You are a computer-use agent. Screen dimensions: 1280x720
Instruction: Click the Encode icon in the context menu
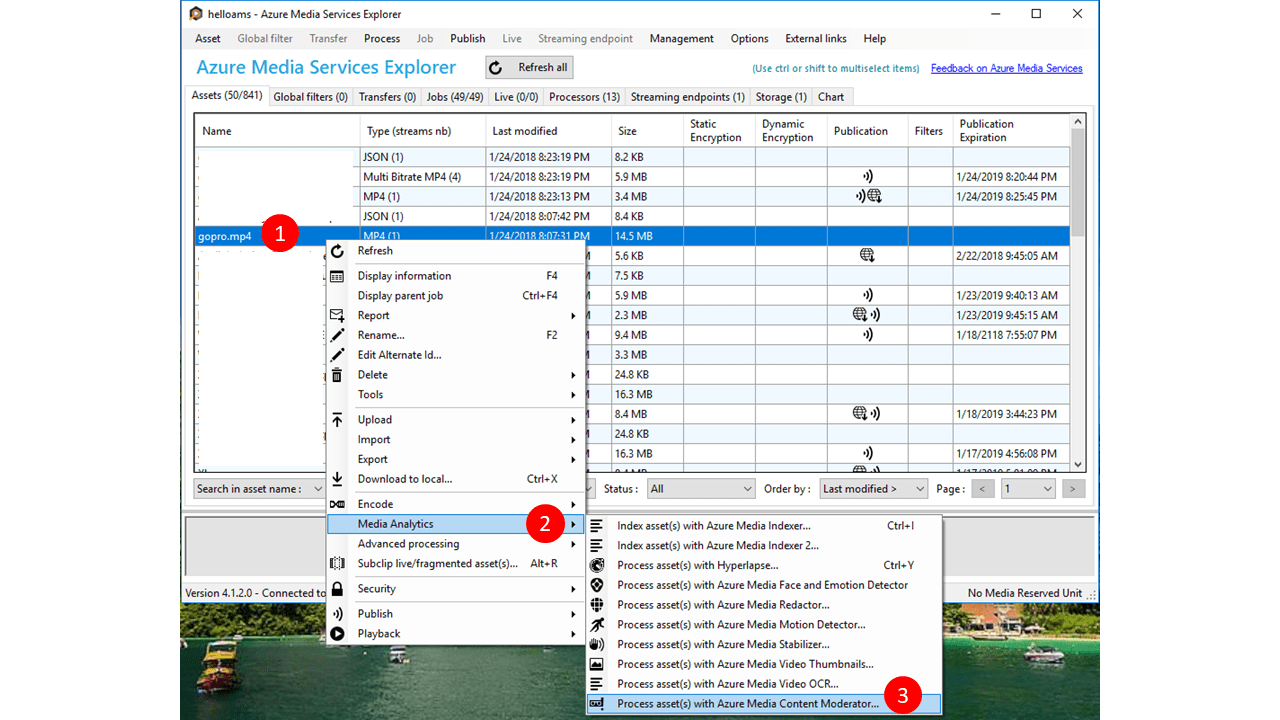tap(338, 504)
